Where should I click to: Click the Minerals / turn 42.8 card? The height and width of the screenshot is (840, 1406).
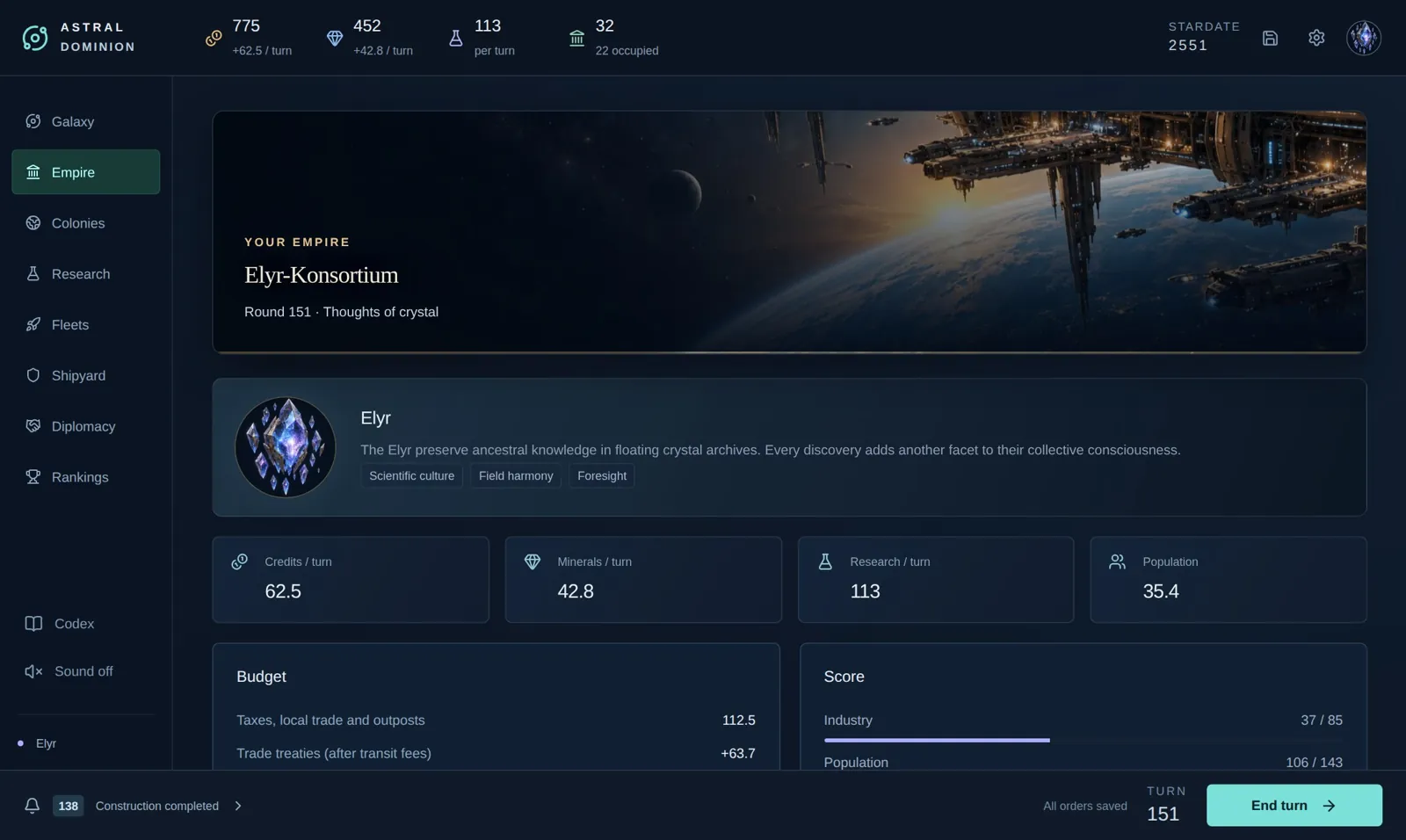643,580
